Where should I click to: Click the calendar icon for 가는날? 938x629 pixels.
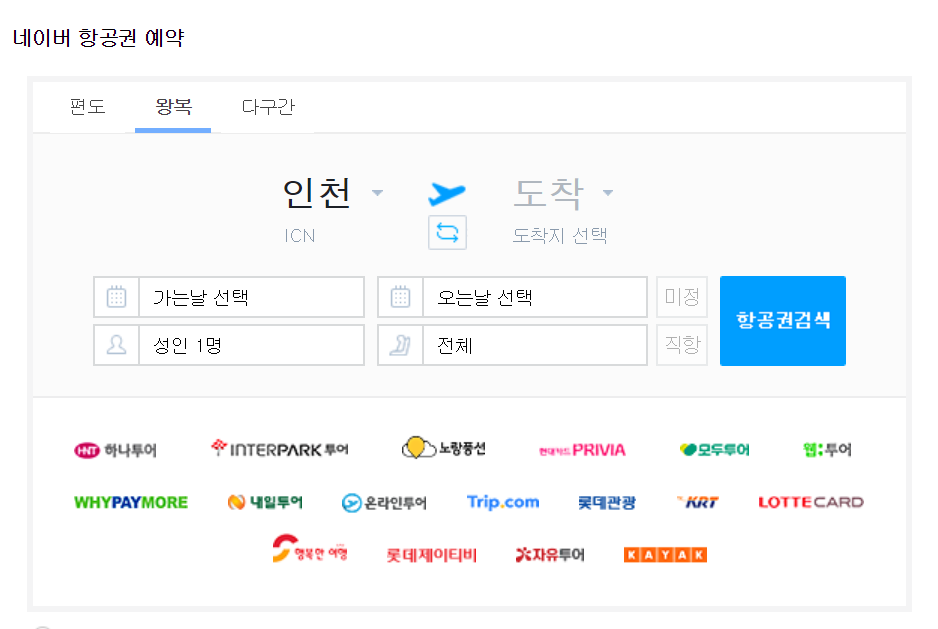tap(116, 297)
